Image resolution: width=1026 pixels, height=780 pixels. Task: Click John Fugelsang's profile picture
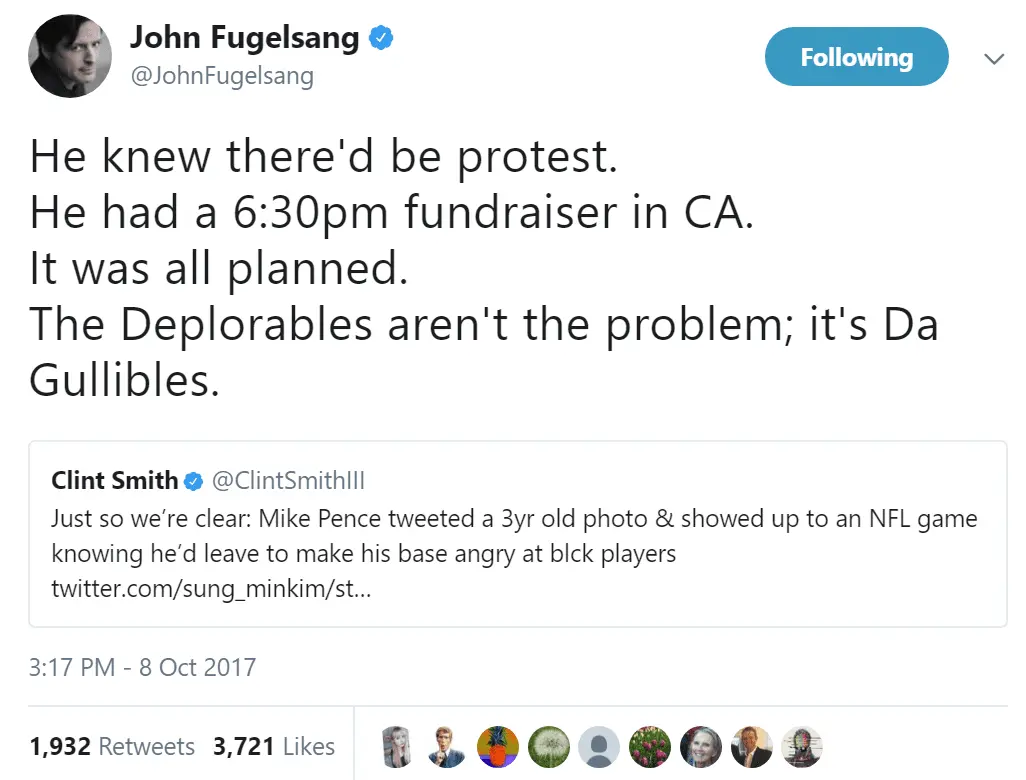(x=70, y=56)
